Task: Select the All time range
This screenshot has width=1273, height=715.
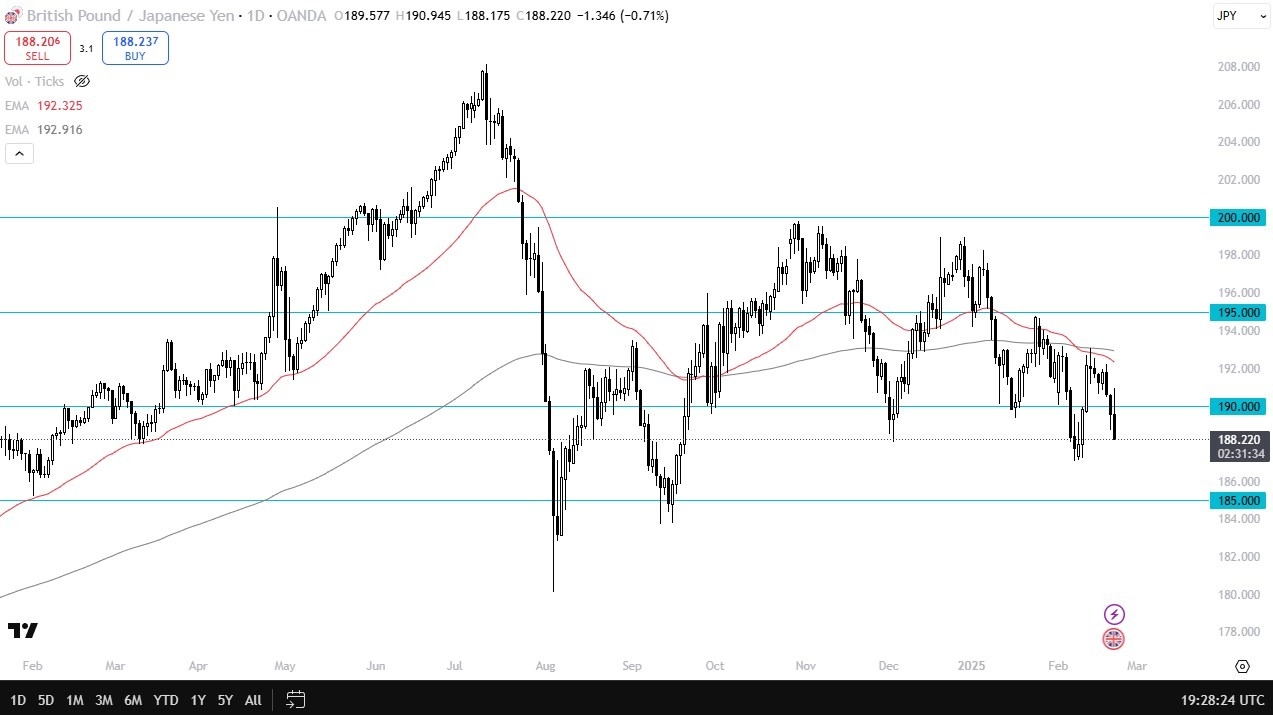Action: coord(253,699)
